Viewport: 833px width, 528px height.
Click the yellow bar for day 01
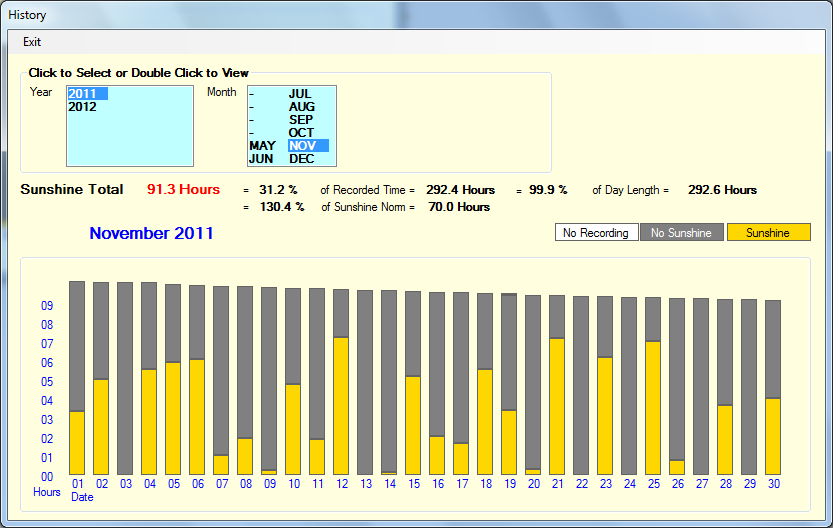(x=77, y=442)
